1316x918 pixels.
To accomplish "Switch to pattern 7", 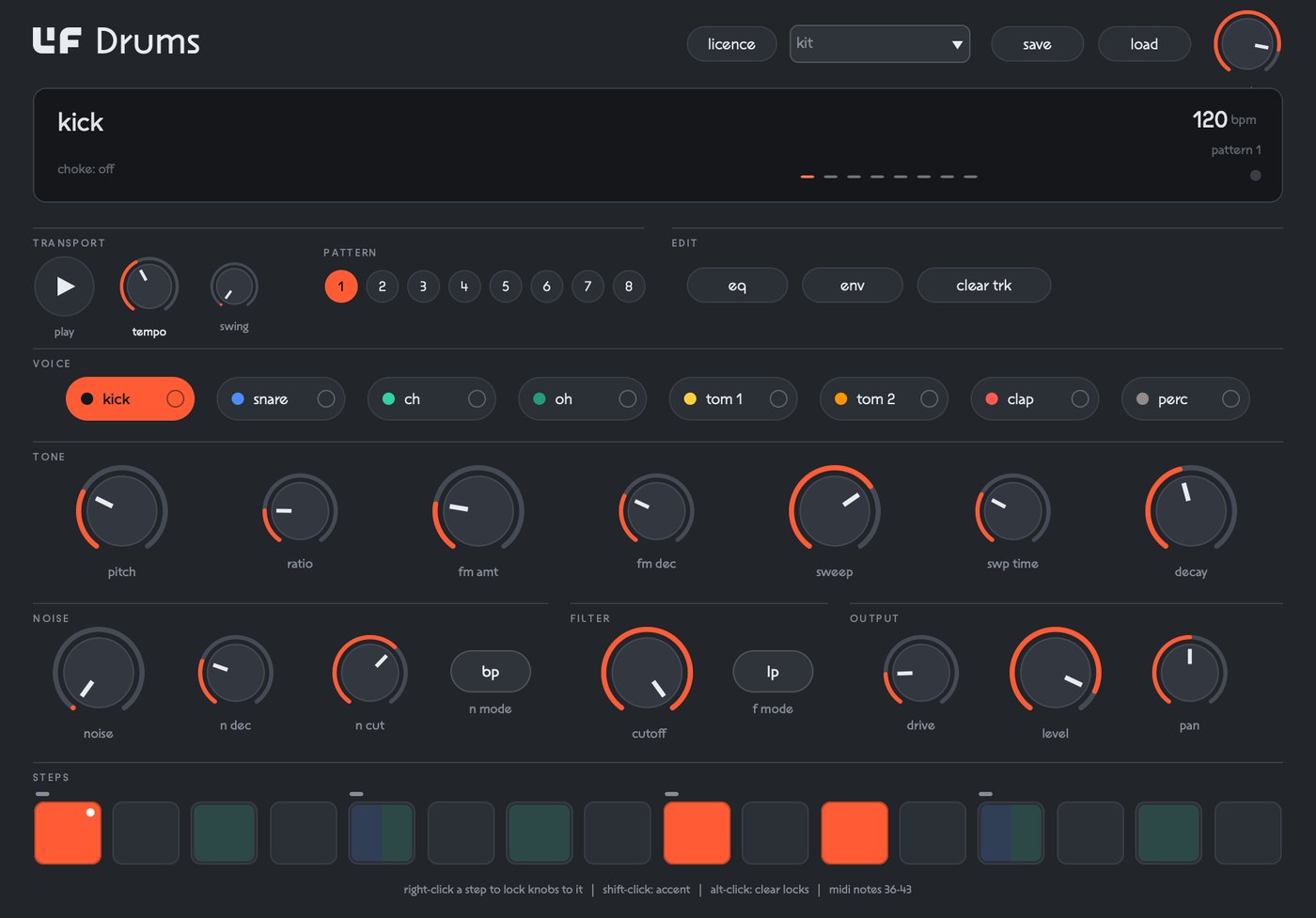I will [x=587, y=287].
